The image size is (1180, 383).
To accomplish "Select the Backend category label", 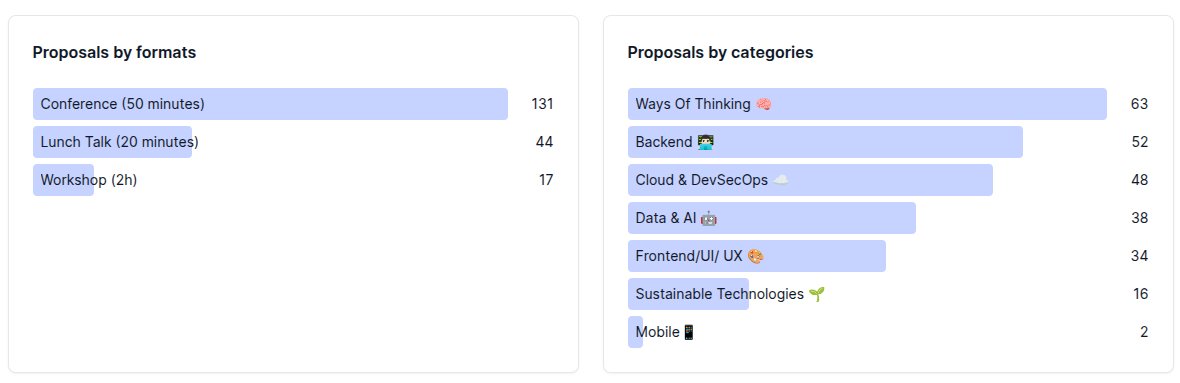I will click(664, 142).
